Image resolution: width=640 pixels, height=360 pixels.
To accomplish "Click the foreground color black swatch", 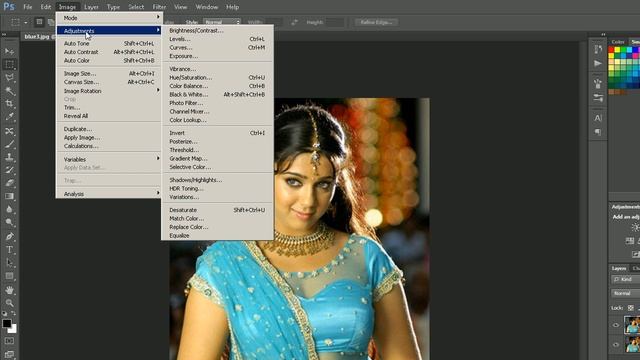I will point(6,323).
